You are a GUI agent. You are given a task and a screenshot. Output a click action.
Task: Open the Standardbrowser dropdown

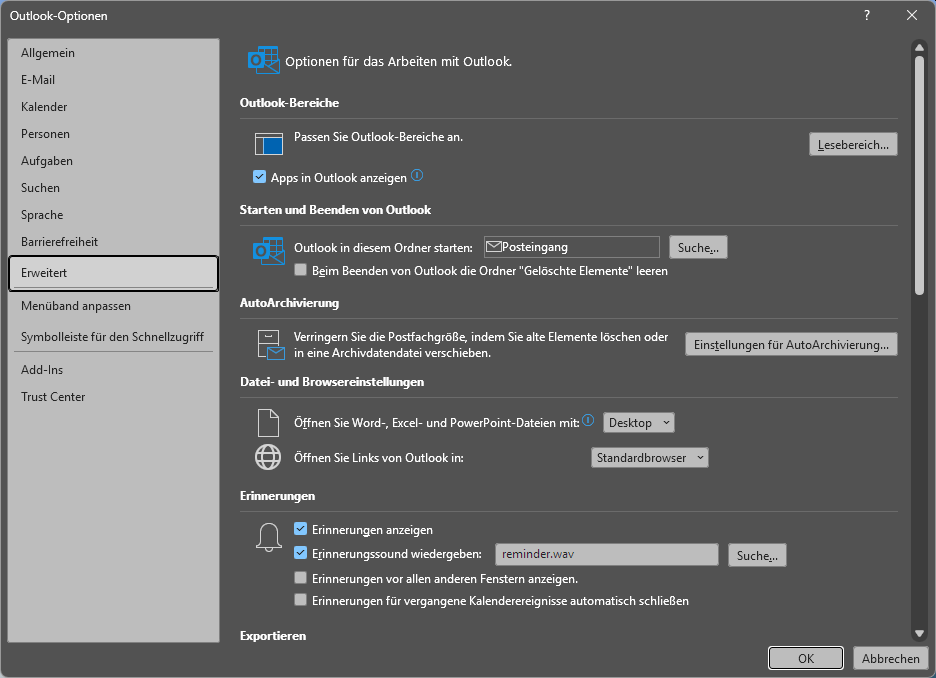649,458
